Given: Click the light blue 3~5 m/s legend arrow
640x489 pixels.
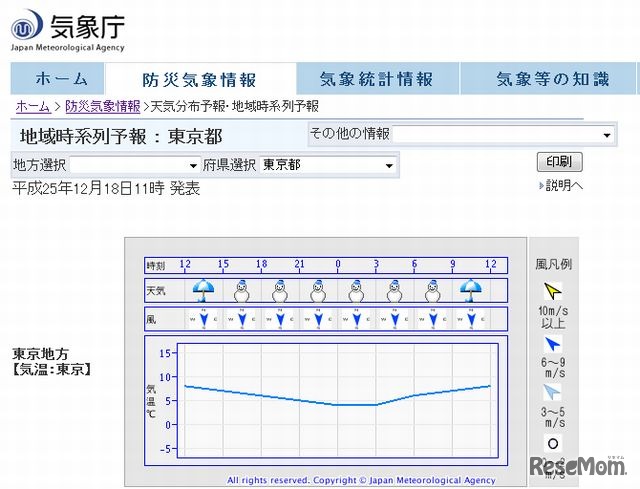Looking at the screenshot, I should (553, 392).
